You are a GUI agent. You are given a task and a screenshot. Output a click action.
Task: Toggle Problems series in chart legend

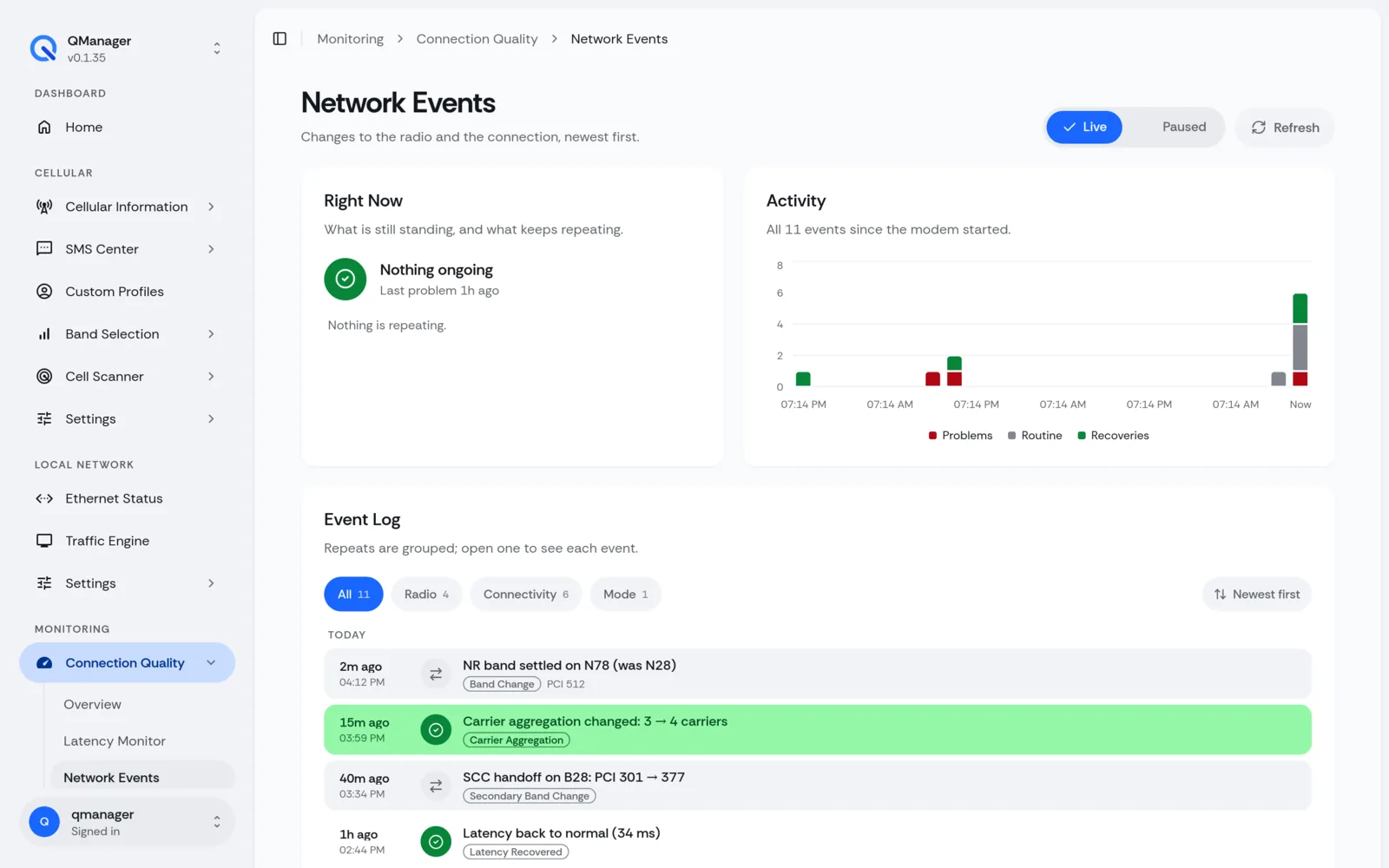click(960, 436)
